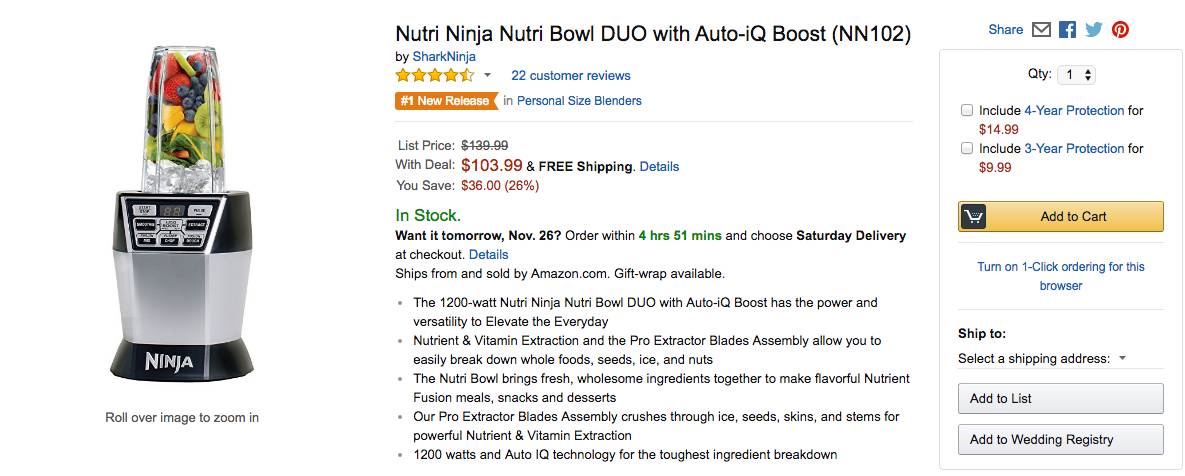1185x476 pixels.
Task: Click the shopping cart icon
Action: (973, 216)
